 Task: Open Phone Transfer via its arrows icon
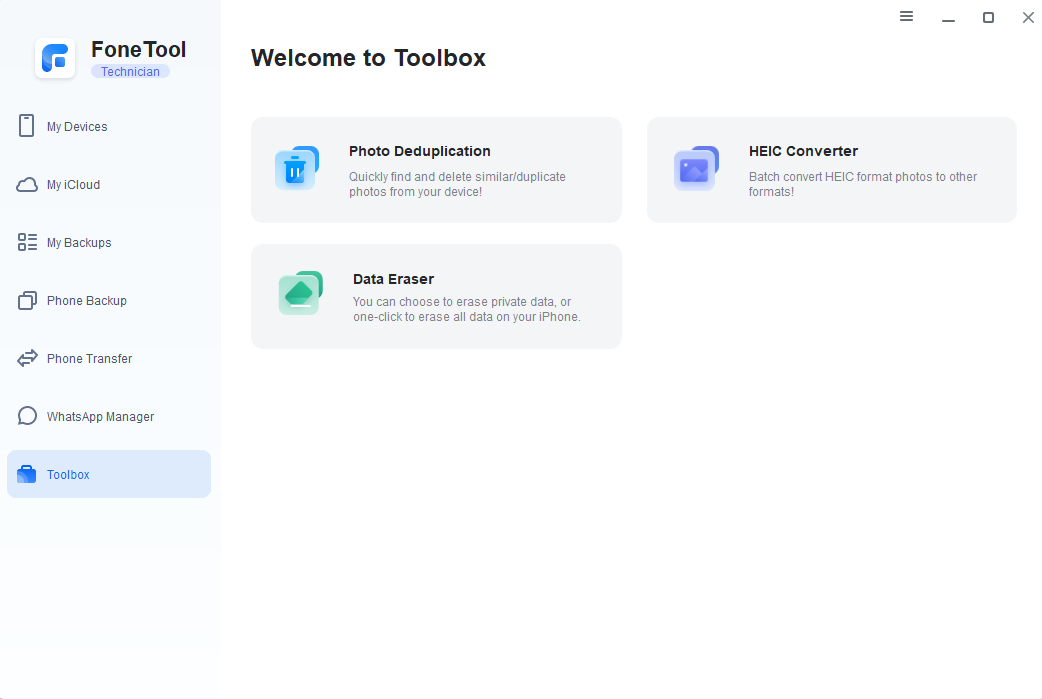[x=27, y=358]
